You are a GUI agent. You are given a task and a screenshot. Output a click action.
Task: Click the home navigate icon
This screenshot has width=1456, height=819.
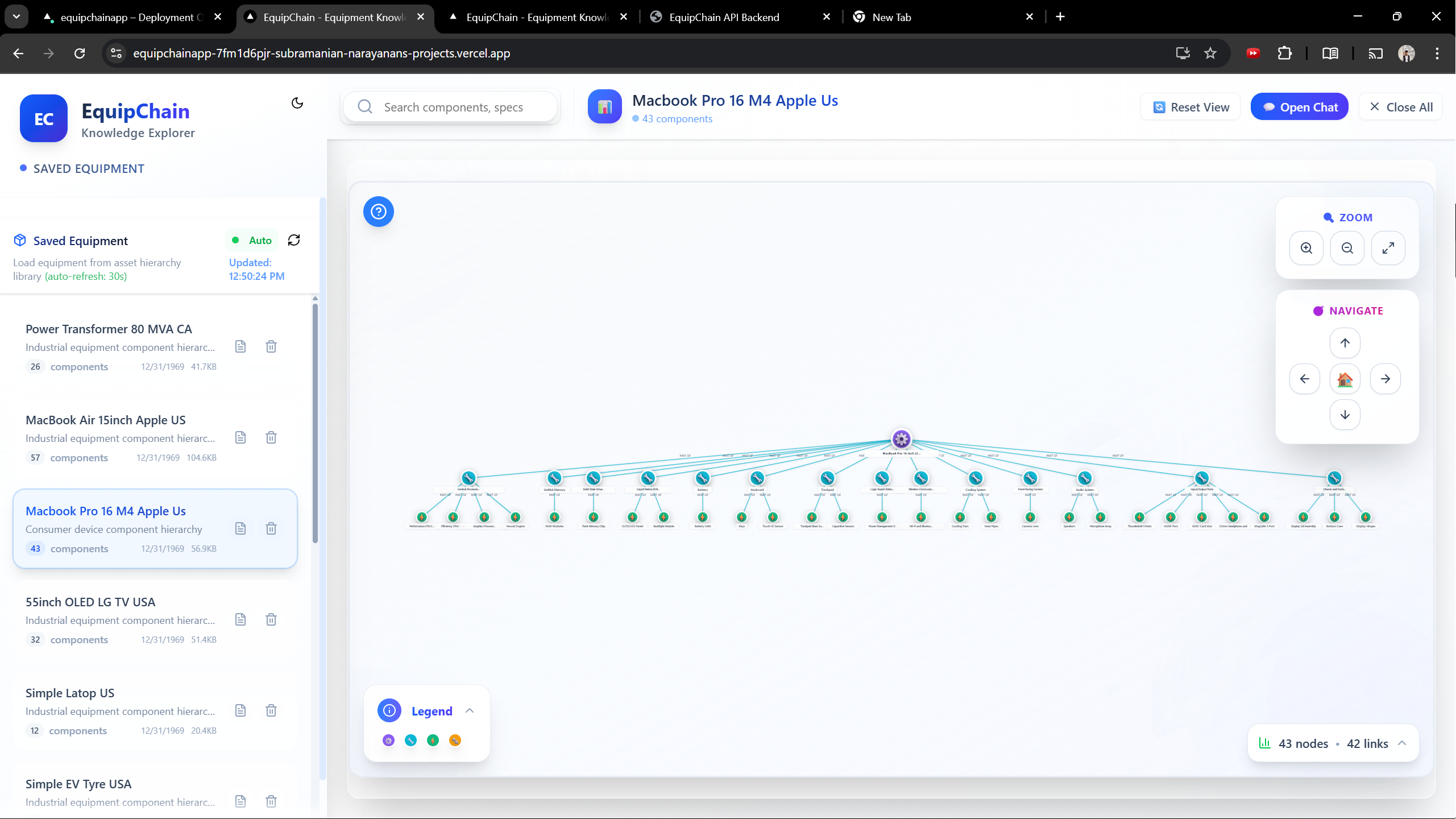click(1345, 379)
